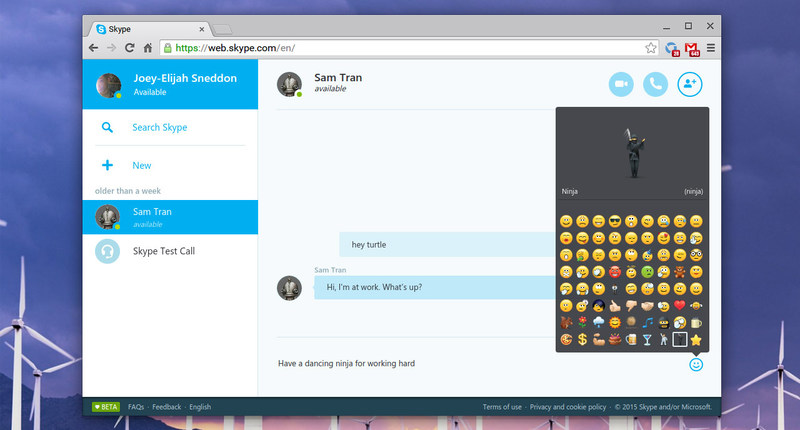Choose the blue music note emoticon

coord(647,322)
